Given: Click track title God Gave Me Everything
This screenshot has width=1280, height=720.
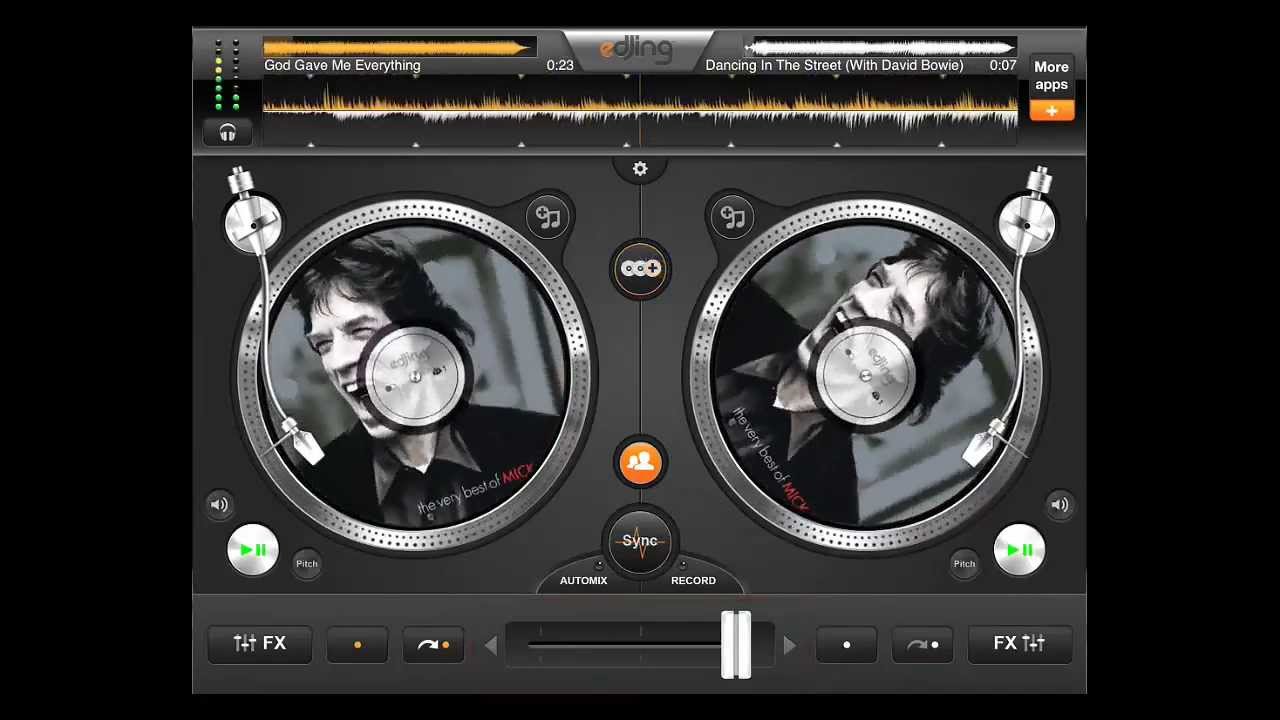Looking at the screenshot, I should [342, 66].
